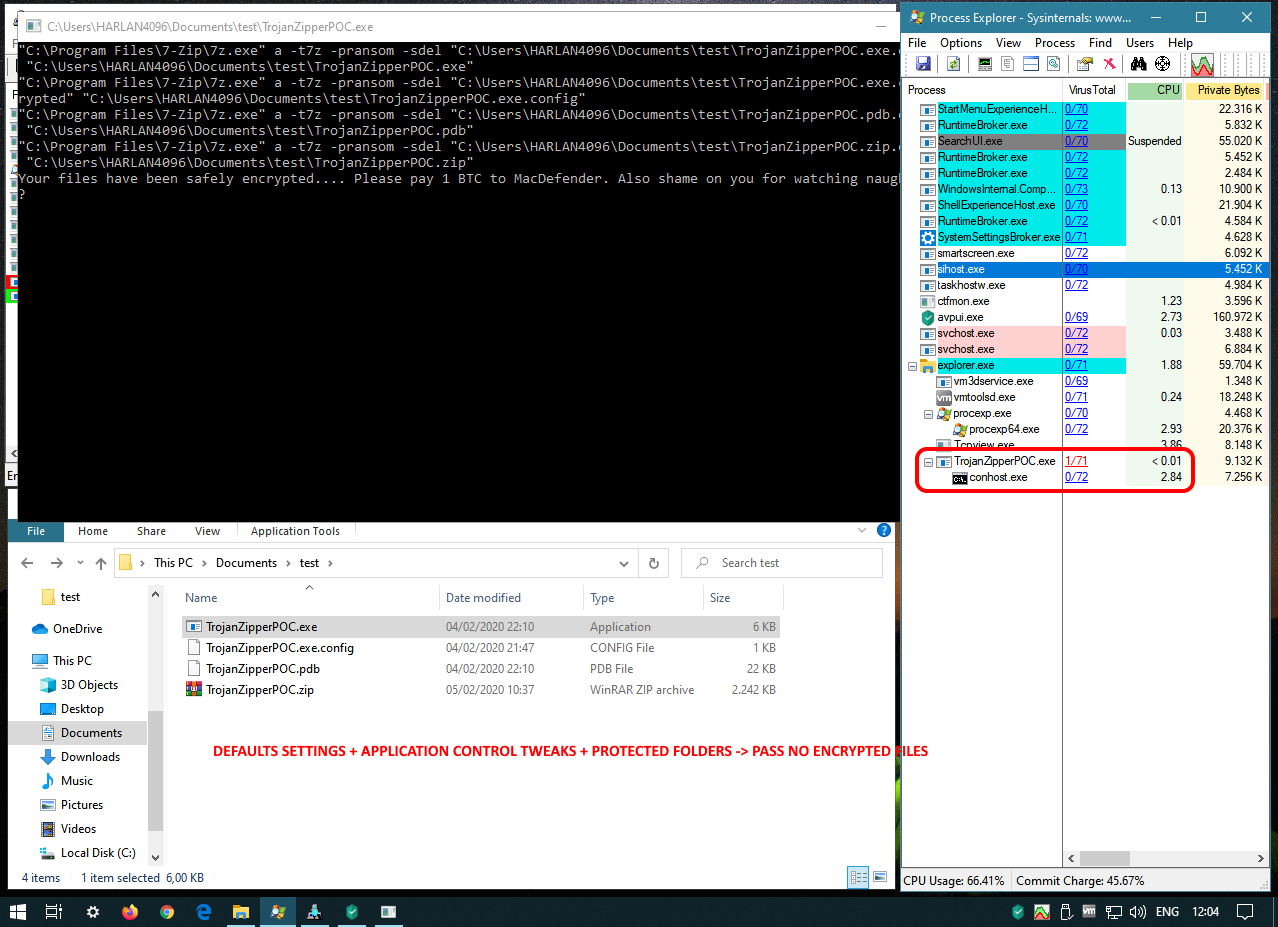Click the Refresh Now toolbar icon
This screenshot has width=1278, height=927.
953,64
